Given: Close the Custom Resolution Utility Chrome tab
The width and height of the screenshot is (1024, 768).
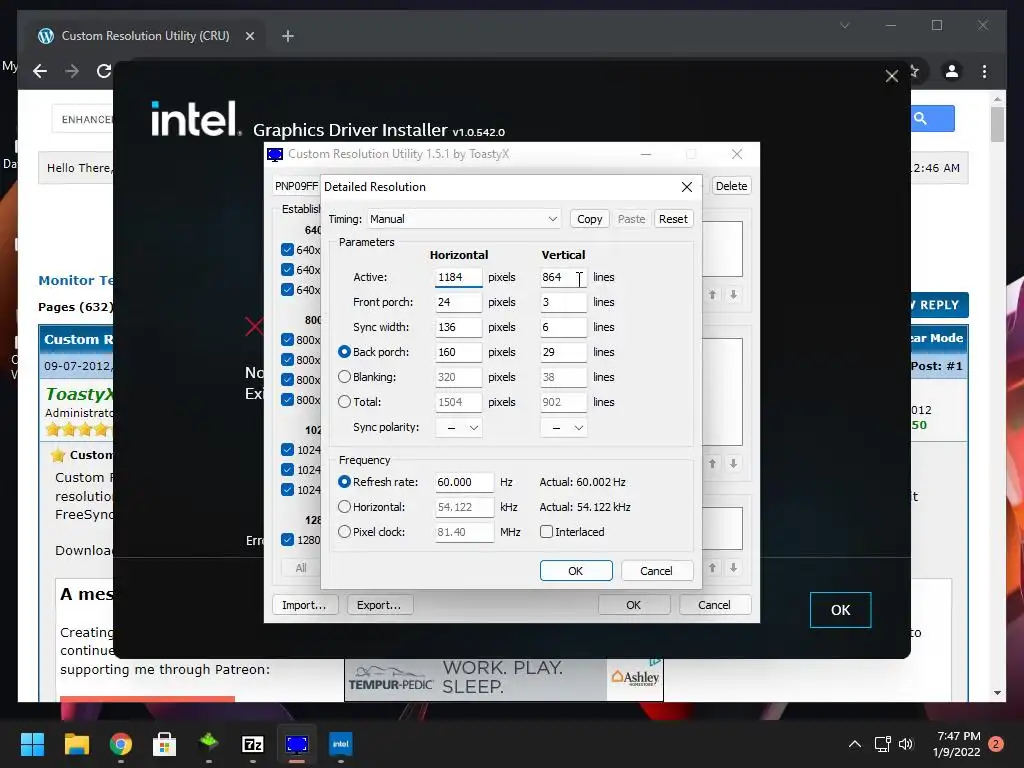Looking at the screenshot, I should click(249, 36).
